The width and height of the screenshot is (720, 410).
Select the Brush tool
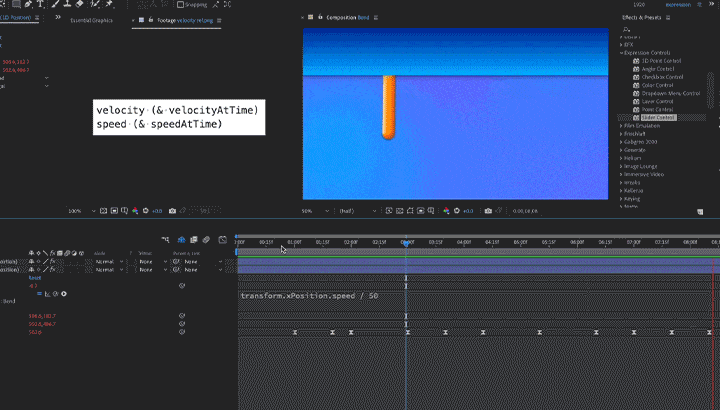coord(56,4)
